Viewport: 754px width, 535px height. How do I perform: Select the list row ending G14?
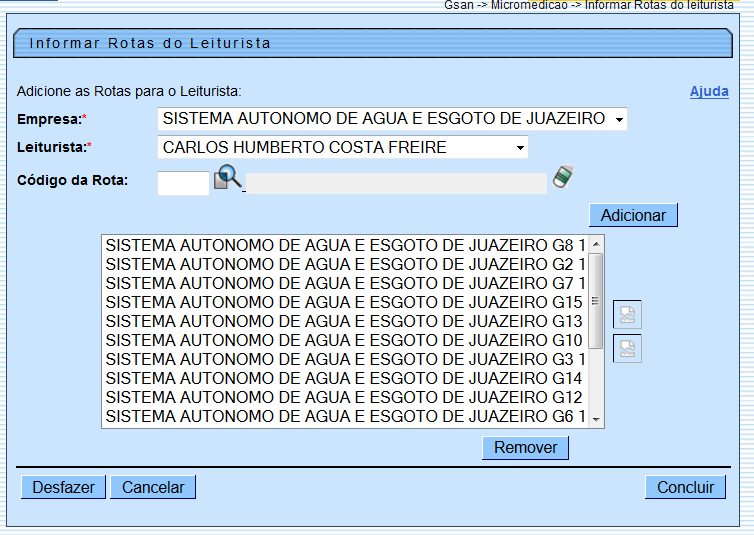[x=345, y=378]
